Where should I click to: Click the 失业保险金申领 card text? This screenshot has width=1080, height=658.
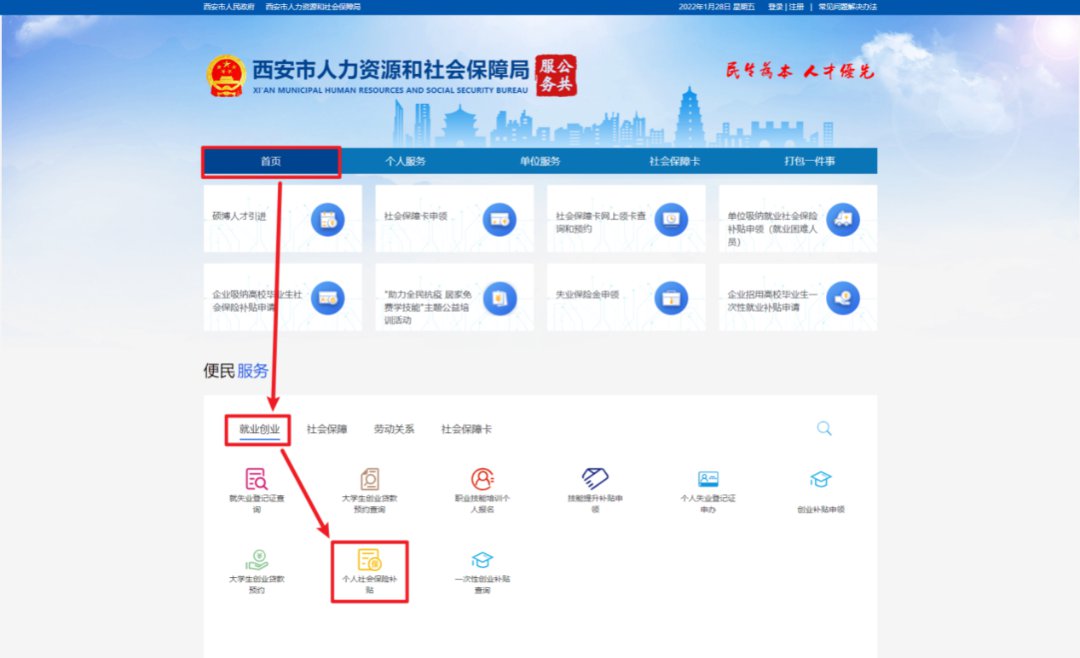588,295
